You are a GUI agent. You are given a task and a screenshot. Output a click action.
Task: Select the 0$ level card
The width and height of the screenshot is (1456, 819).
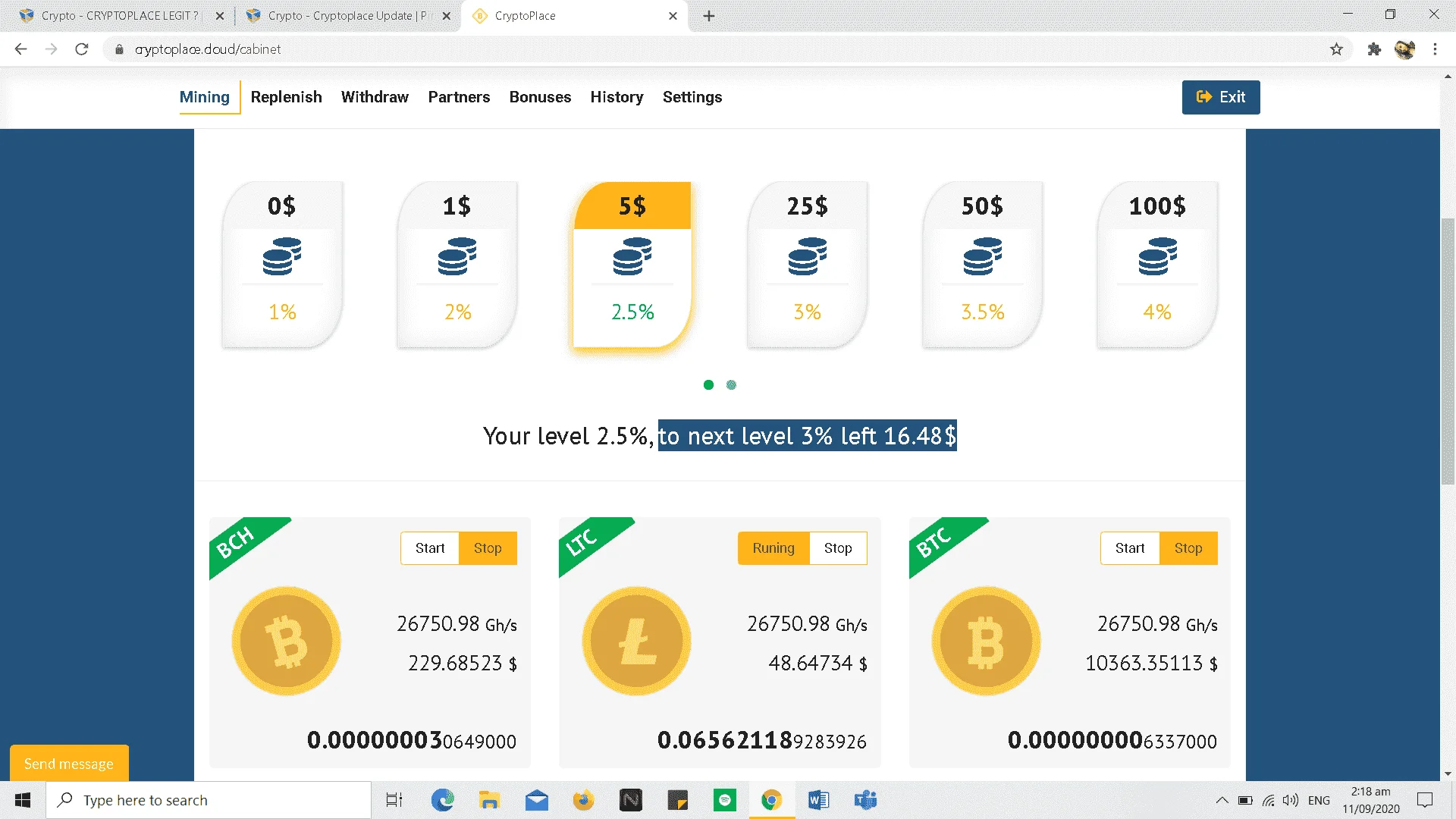point(282,265)
